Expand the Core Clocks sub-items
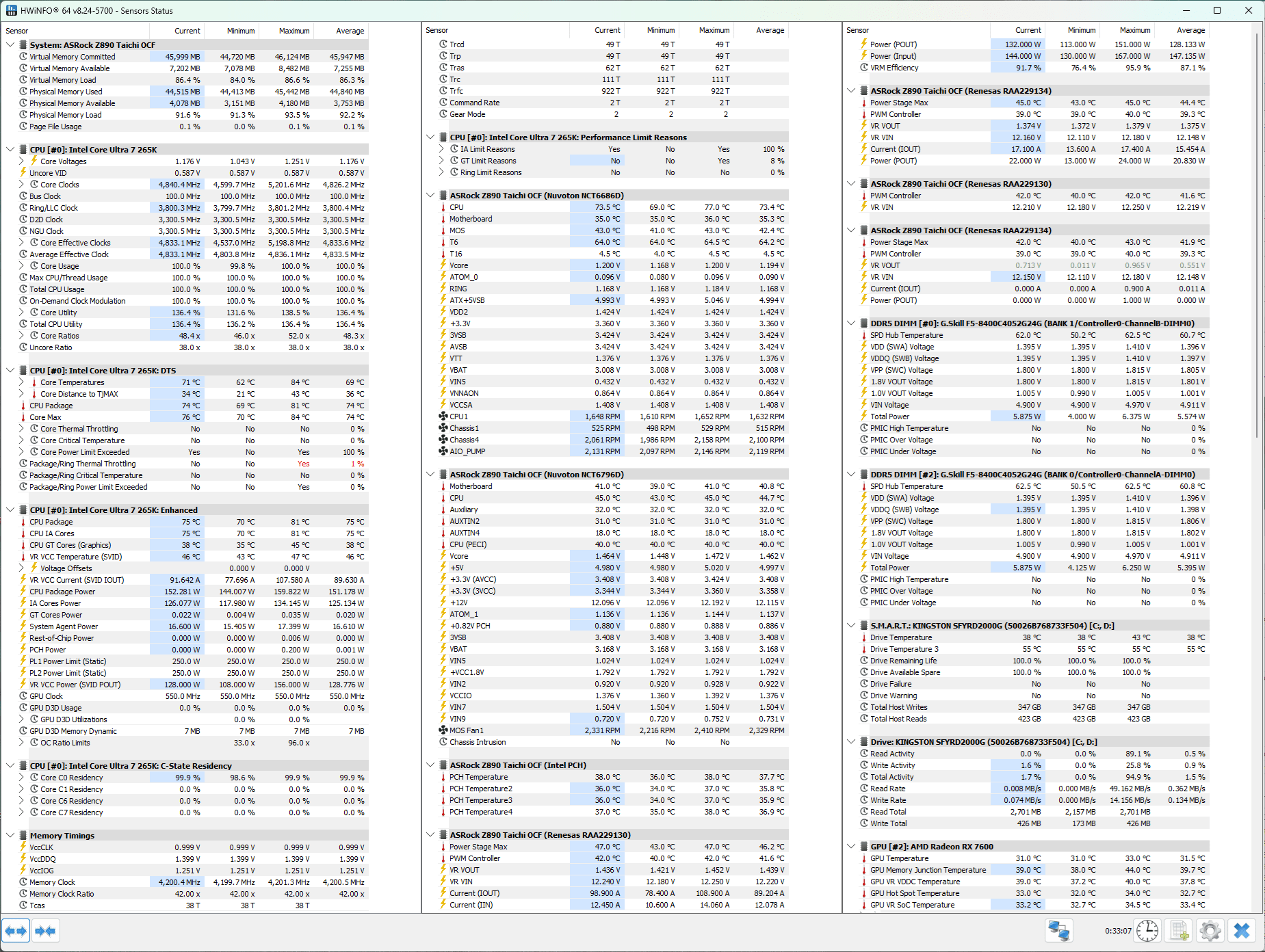Image resolution: width=1265 pixels, height=952 pixels. click(21, 185)
